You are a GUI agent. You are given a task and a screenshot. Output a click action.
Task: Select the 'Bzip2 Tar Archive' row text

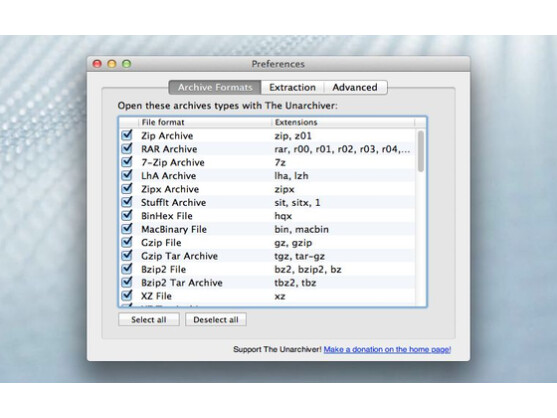tap(182, 283)
